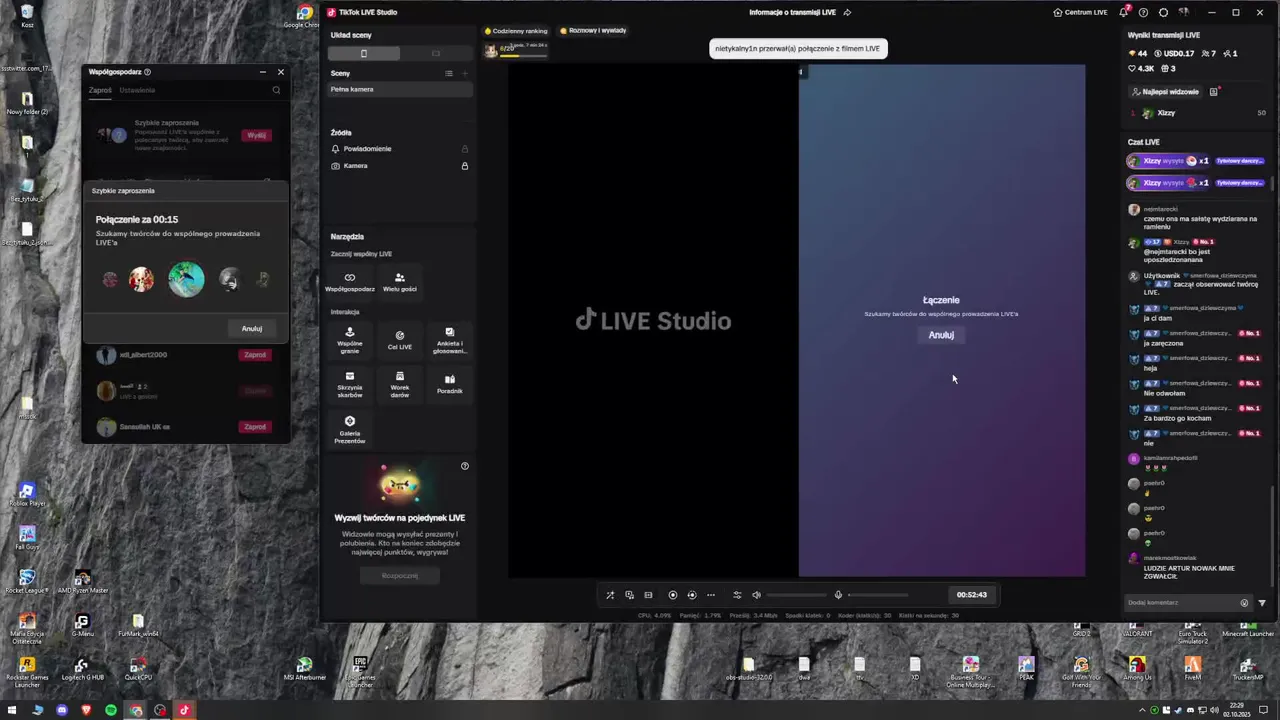The width and height of the screenshot is (1280, 720).
Task: Invite xdi_albert2000 with Zaproś button
Action: [x=255, y=355]
